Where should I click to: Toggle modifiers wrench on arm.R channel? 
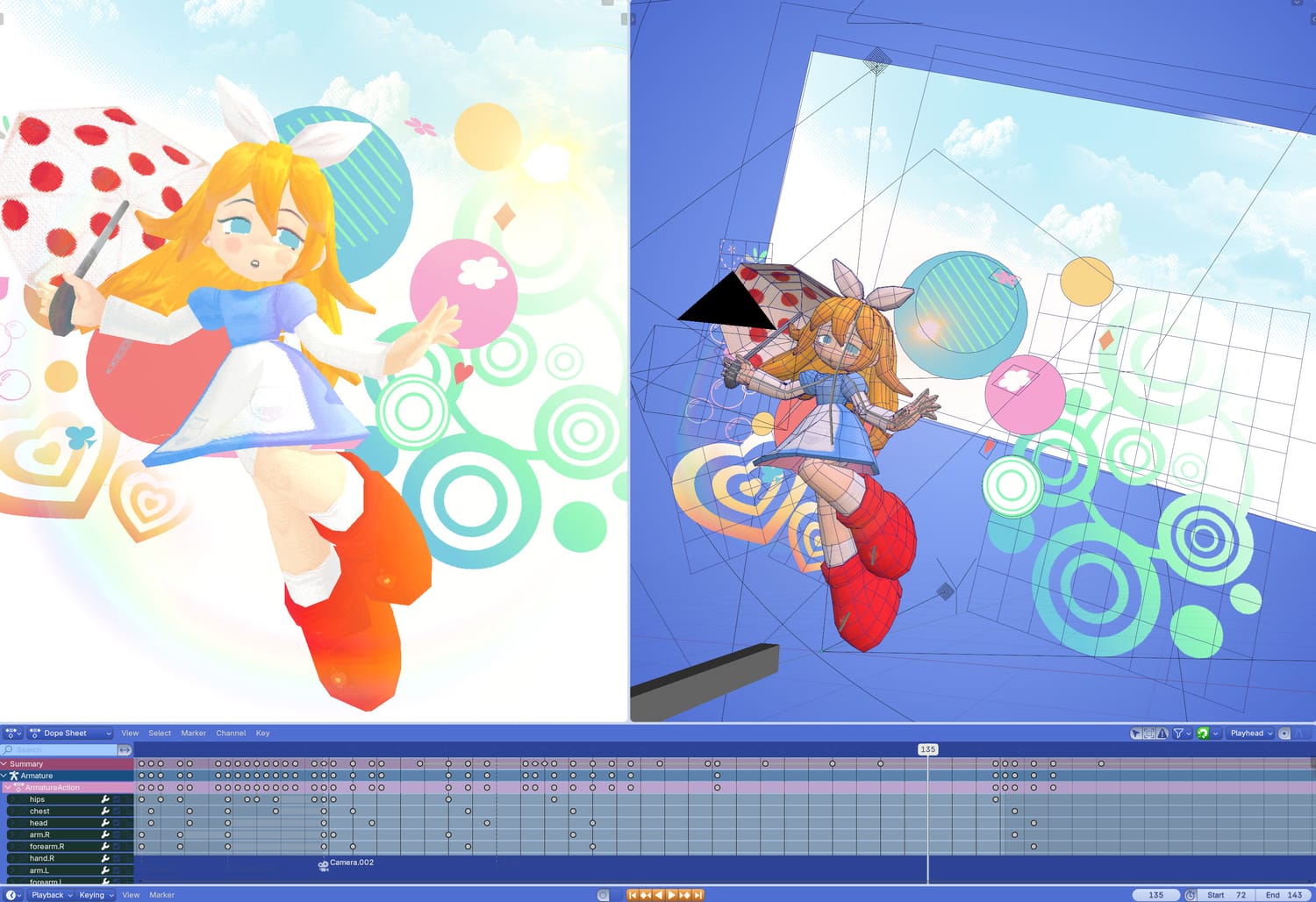105,835
